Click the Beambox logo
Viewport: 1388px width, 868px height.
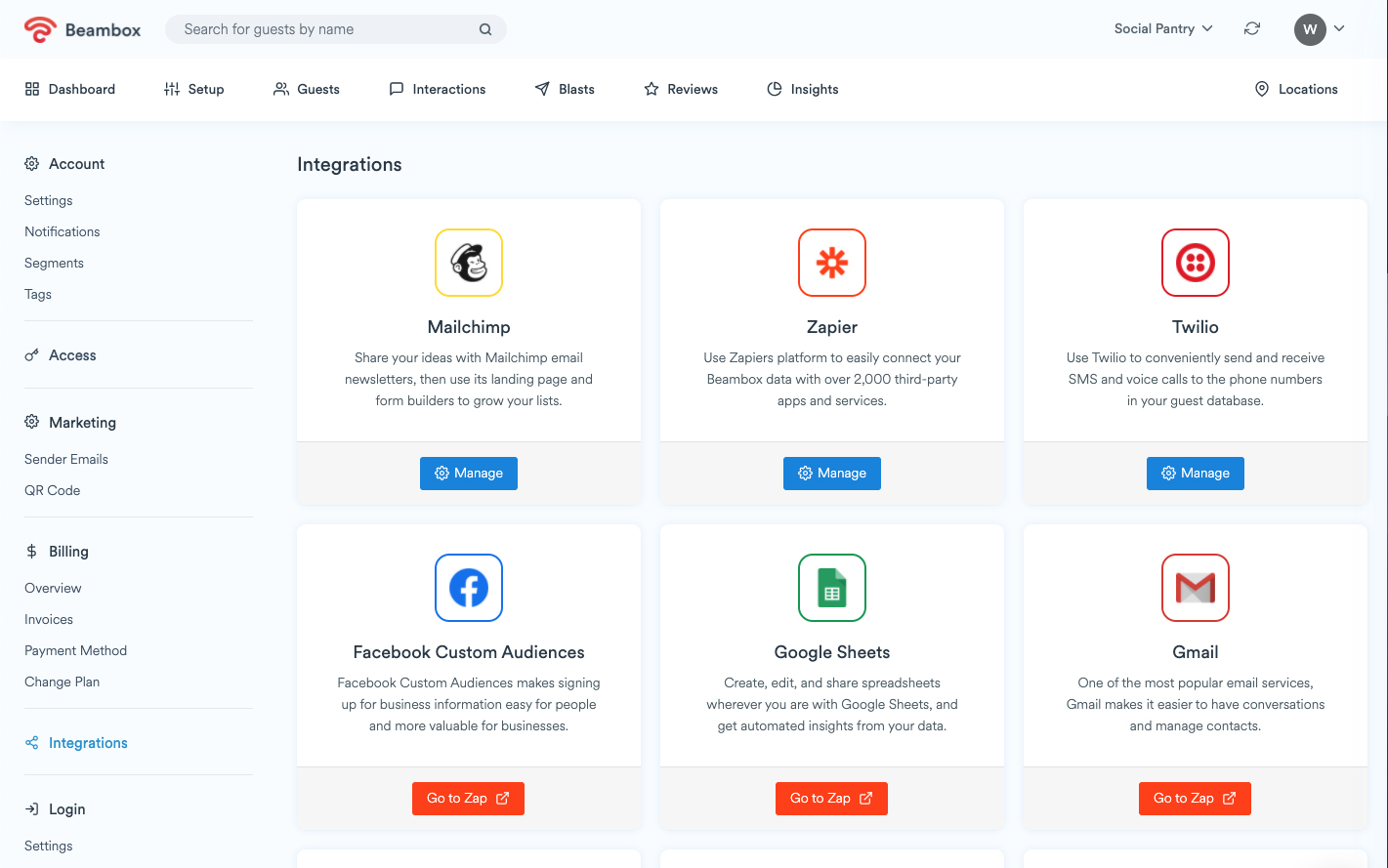coord(83,29)
